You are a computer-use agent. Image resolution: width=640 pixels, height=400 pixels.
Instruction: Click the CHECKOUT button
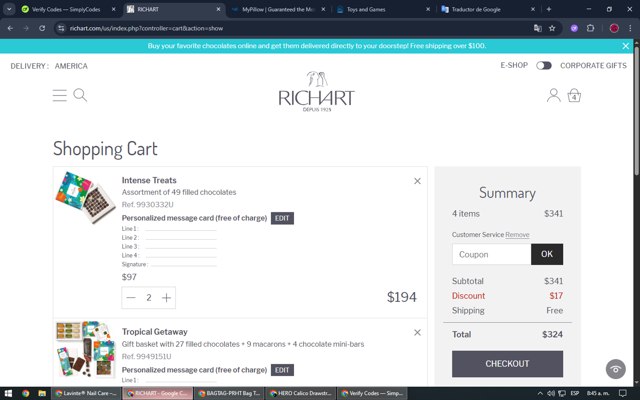[507, 364]
